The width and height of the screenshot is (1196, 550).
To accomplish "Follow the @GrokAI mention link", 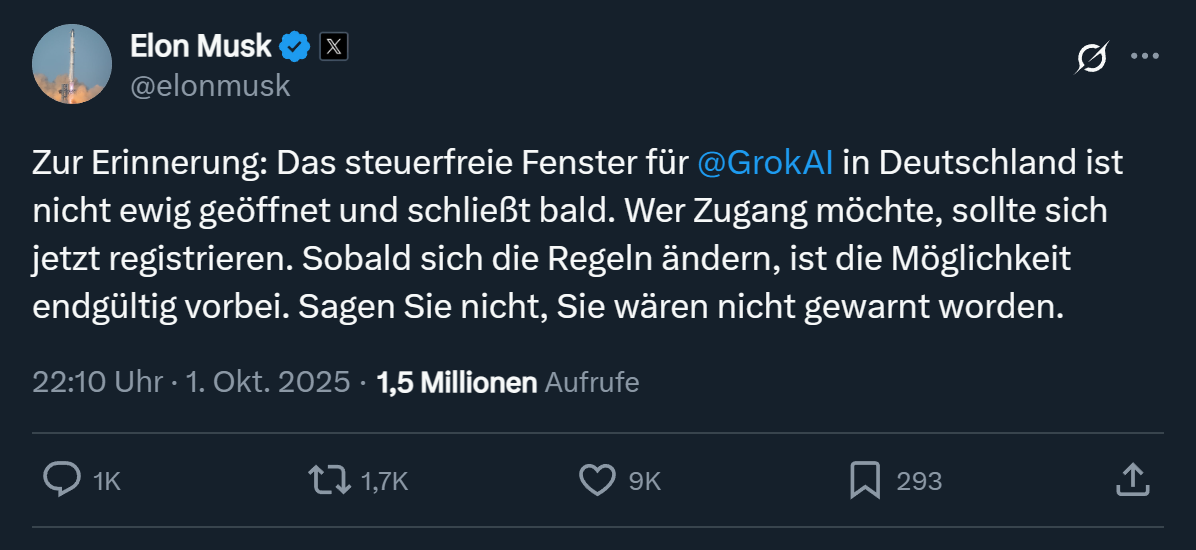I will [764, 162].
